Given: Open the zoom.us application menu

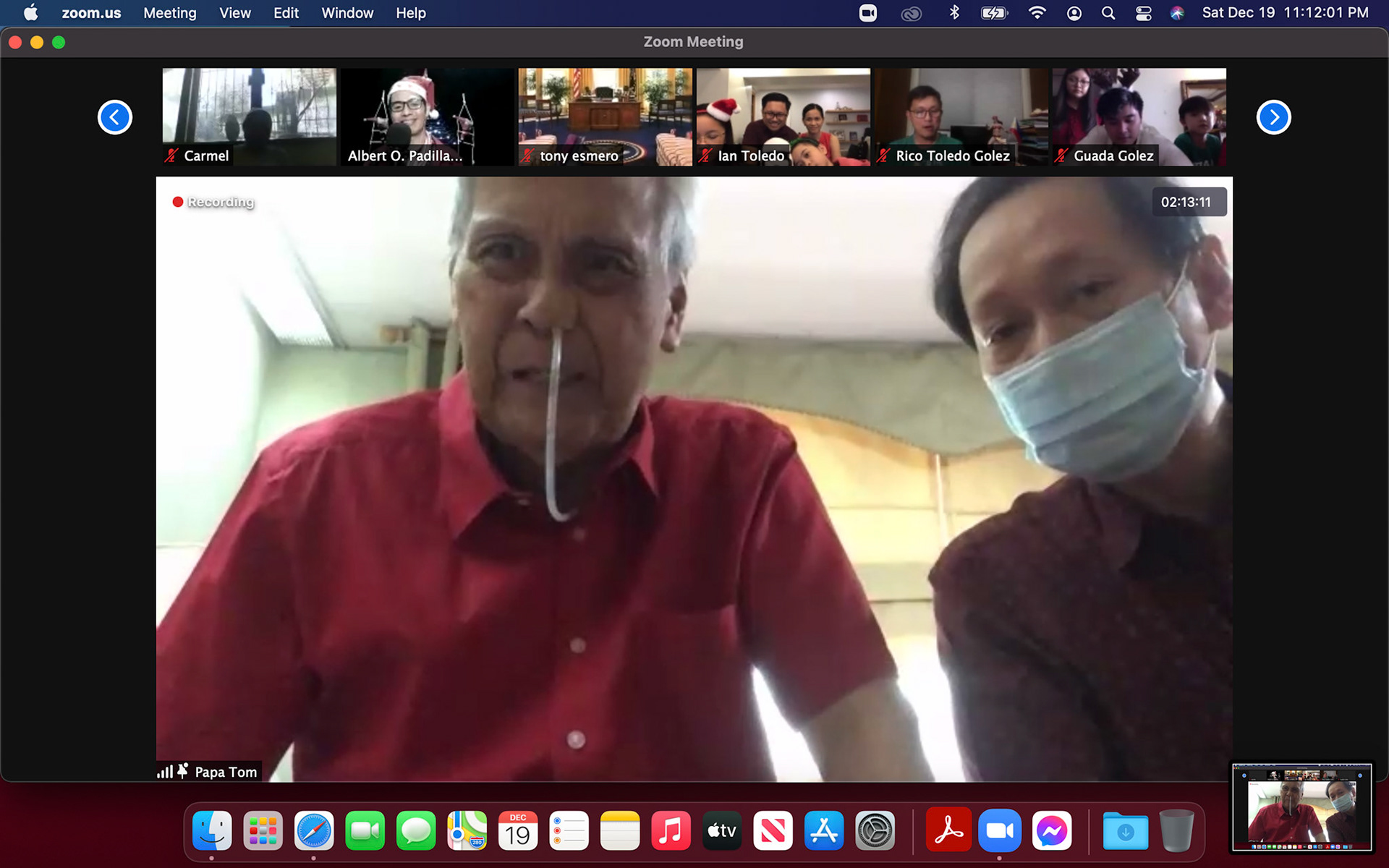Looking at the screenshot, I should click(x=91, y=13).
